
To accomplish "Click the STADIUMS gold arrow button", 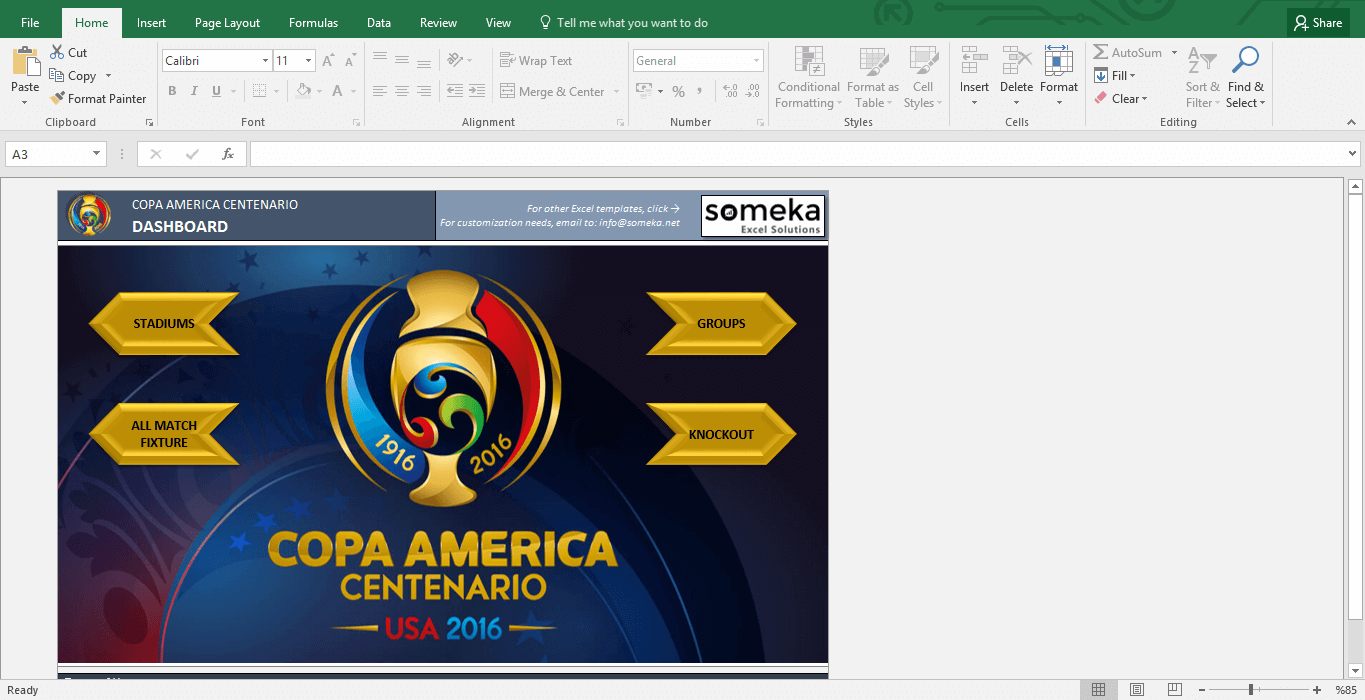I will coord(164,324).
